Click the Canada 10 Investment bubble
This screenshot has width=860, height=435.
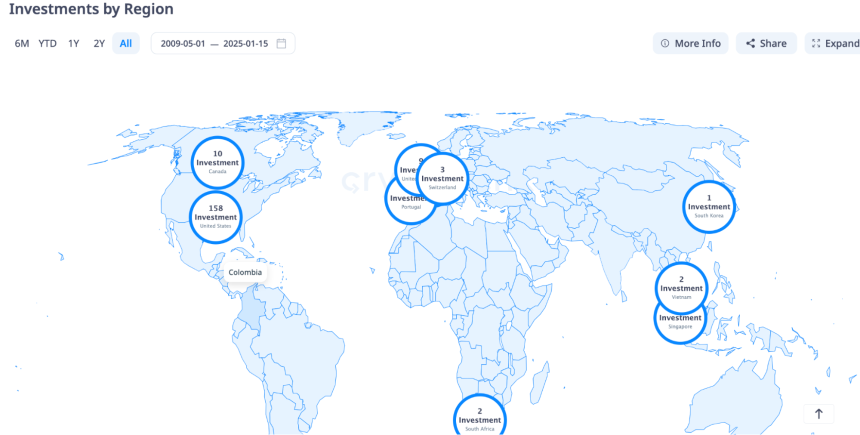(x=218, y=162)
